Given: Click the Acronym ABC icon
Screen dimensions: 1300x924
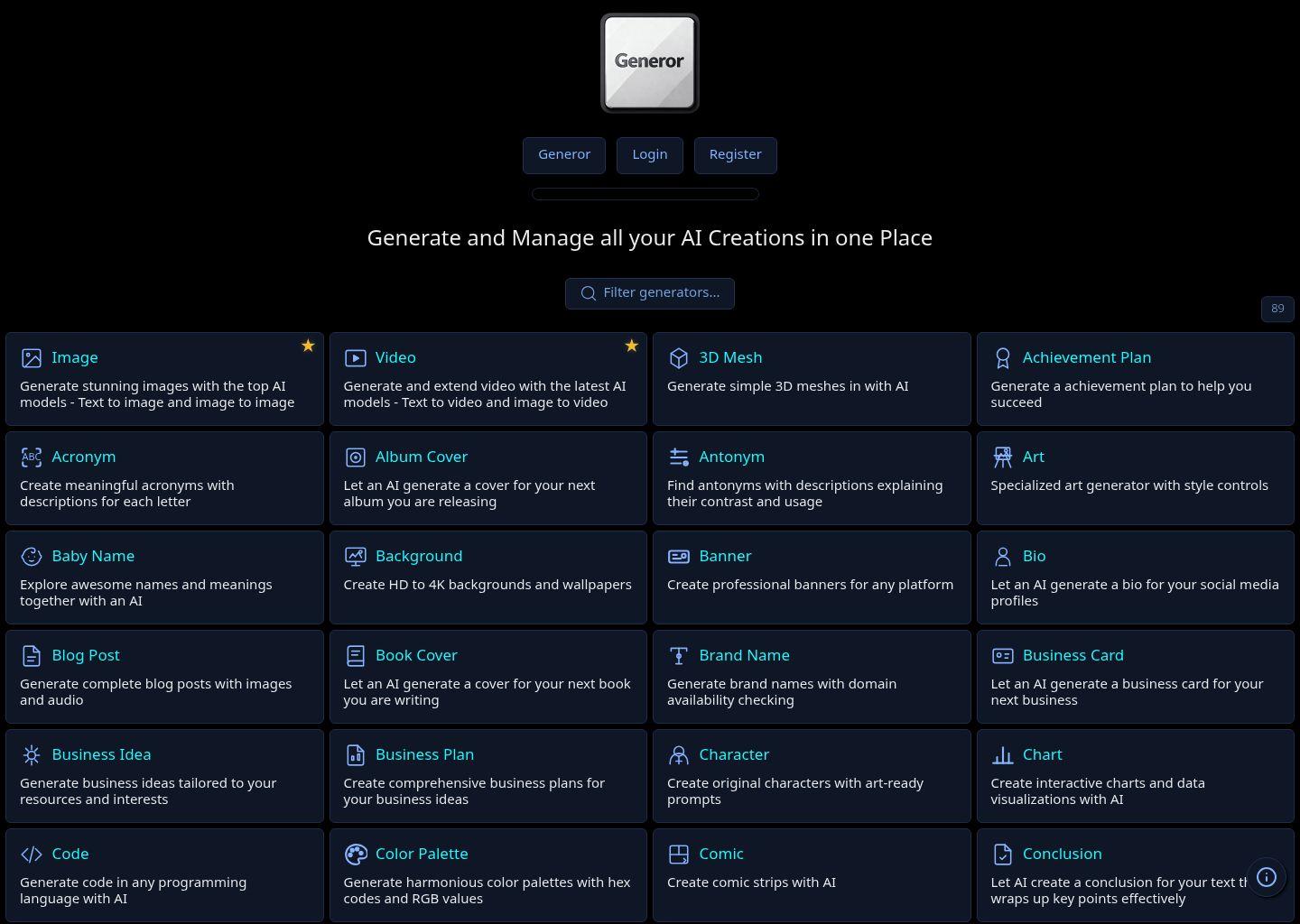Looking at the screenshot, I should (x=32, y=457).
